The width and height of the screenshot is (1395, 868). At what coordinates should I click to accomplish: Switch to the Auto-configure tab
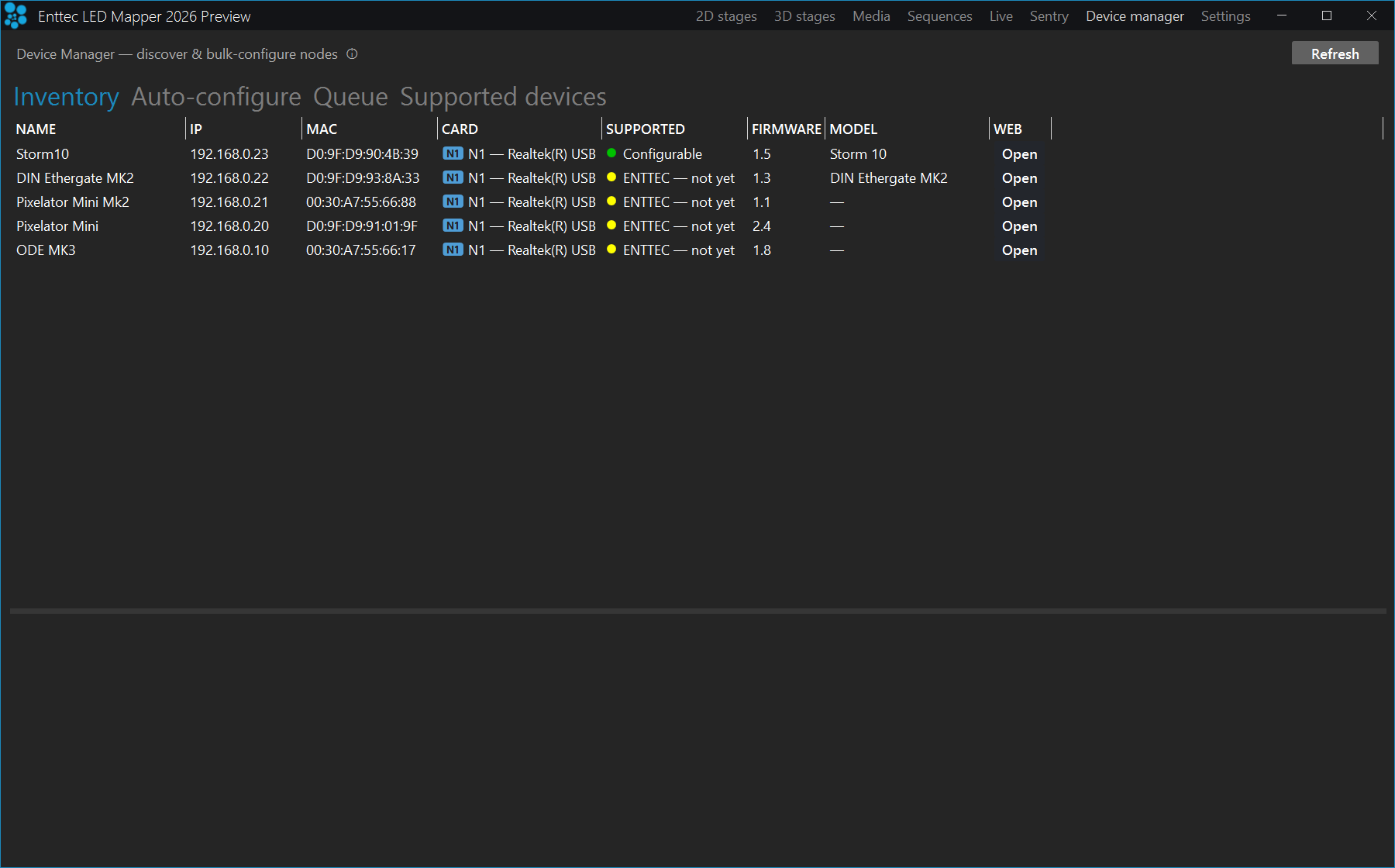click(x=216, y=97)
